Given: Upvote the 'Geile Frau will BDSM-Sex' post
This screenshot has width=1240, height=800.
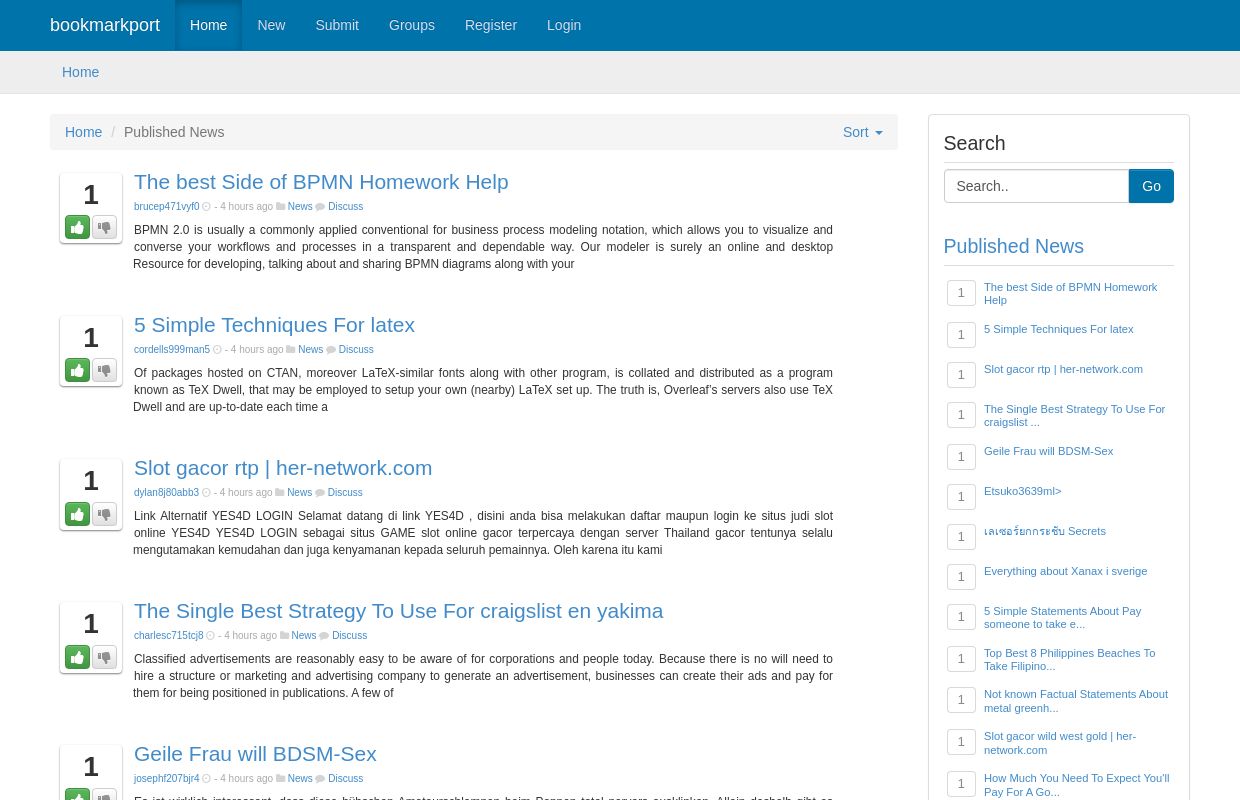Looking at the screenshot, I should [77, 794].
